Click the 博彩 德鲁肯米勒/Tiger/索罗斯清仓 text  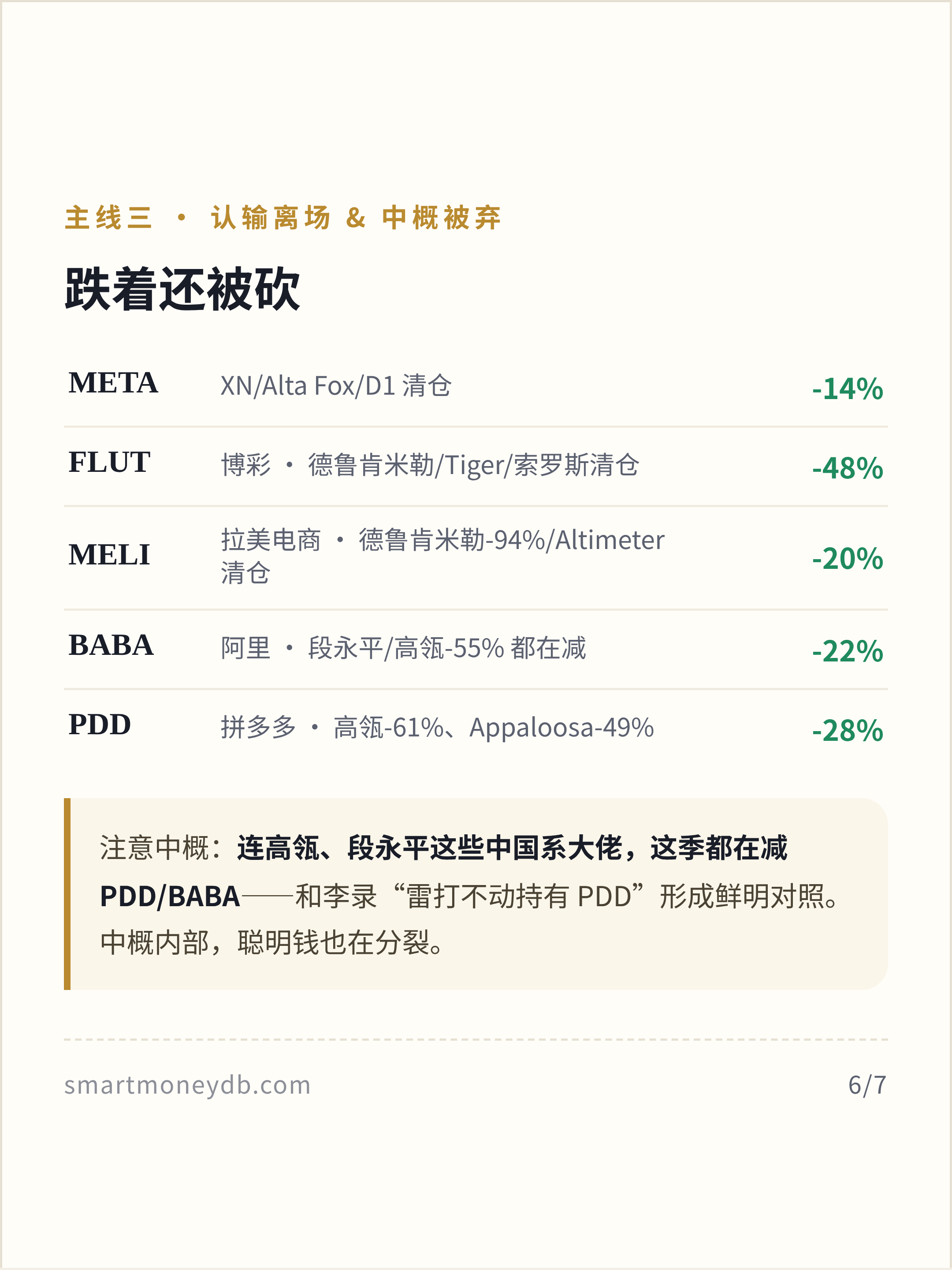pos(430,464)
